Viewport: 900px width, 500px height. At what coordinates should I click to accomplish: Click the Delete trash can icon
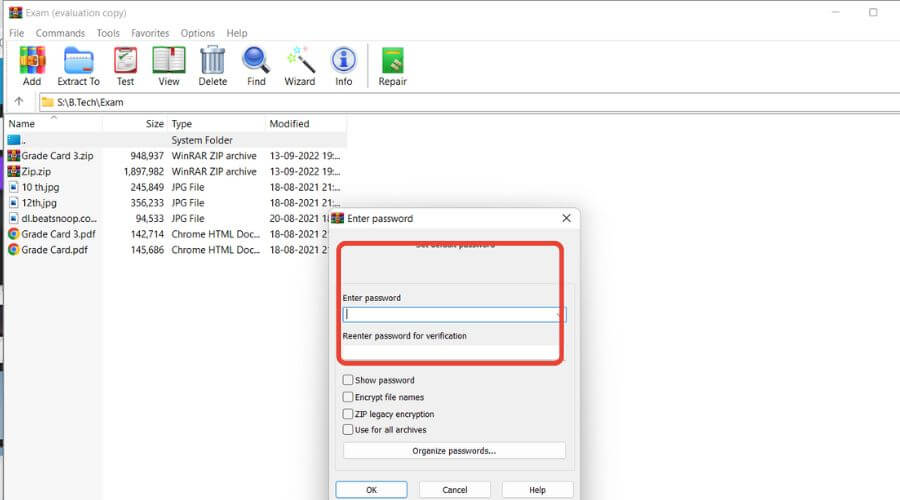[x=212, y=66]
